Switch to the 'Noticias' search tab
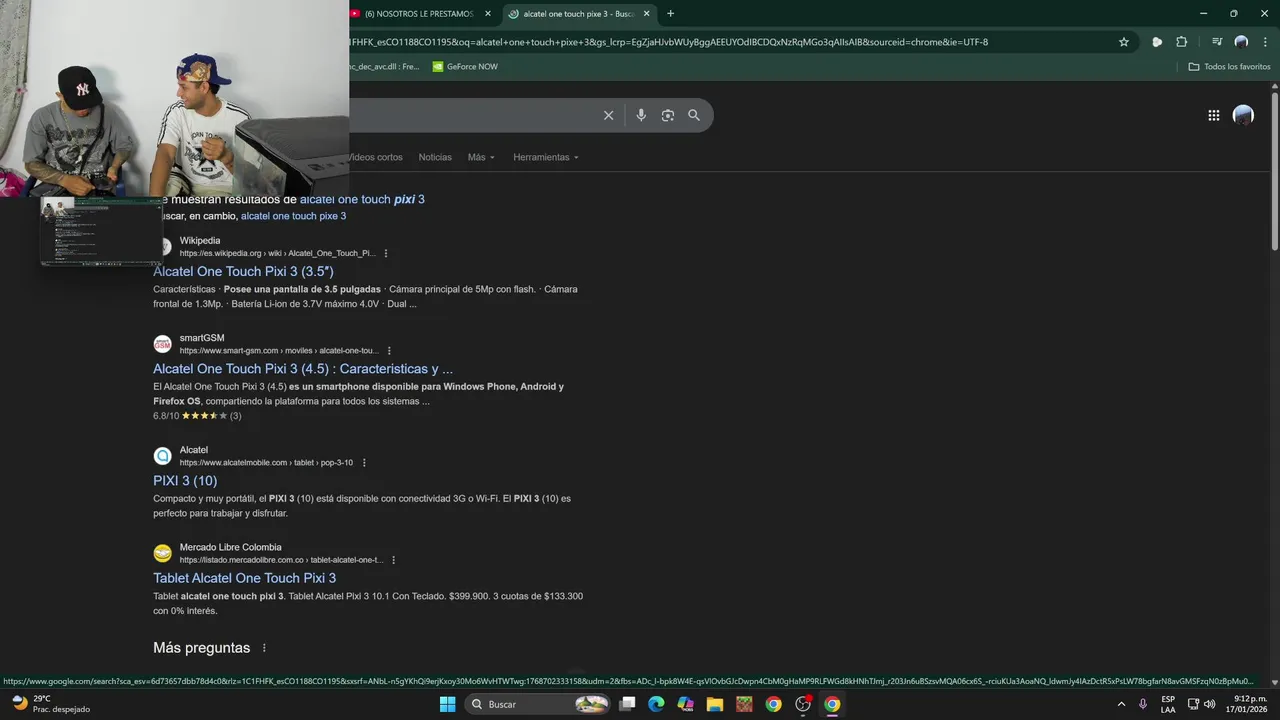The image size is (1280, 720). (435, 157)
